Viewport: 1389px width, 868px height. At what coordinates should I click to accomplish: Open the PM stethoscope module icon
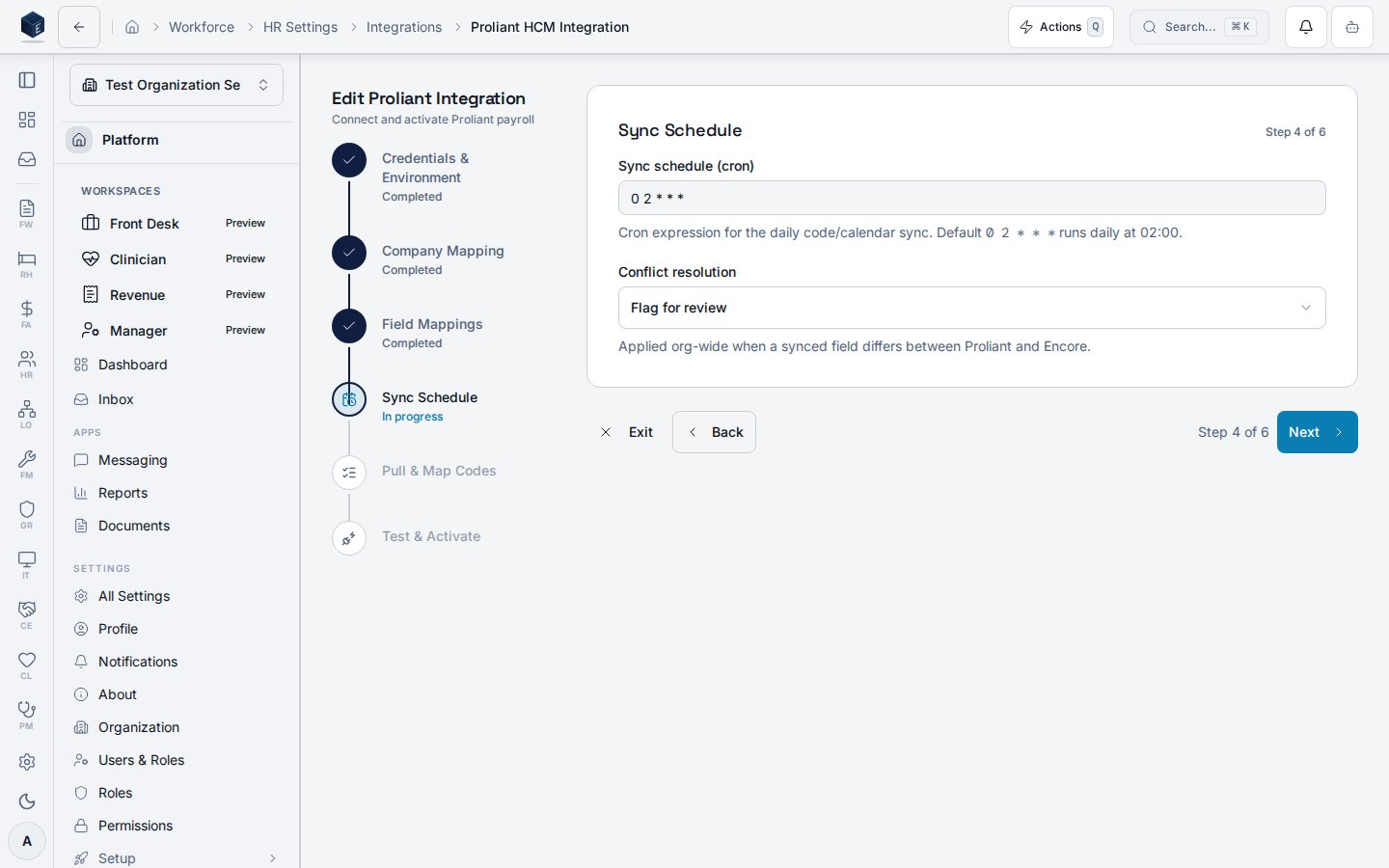(27, 715)
